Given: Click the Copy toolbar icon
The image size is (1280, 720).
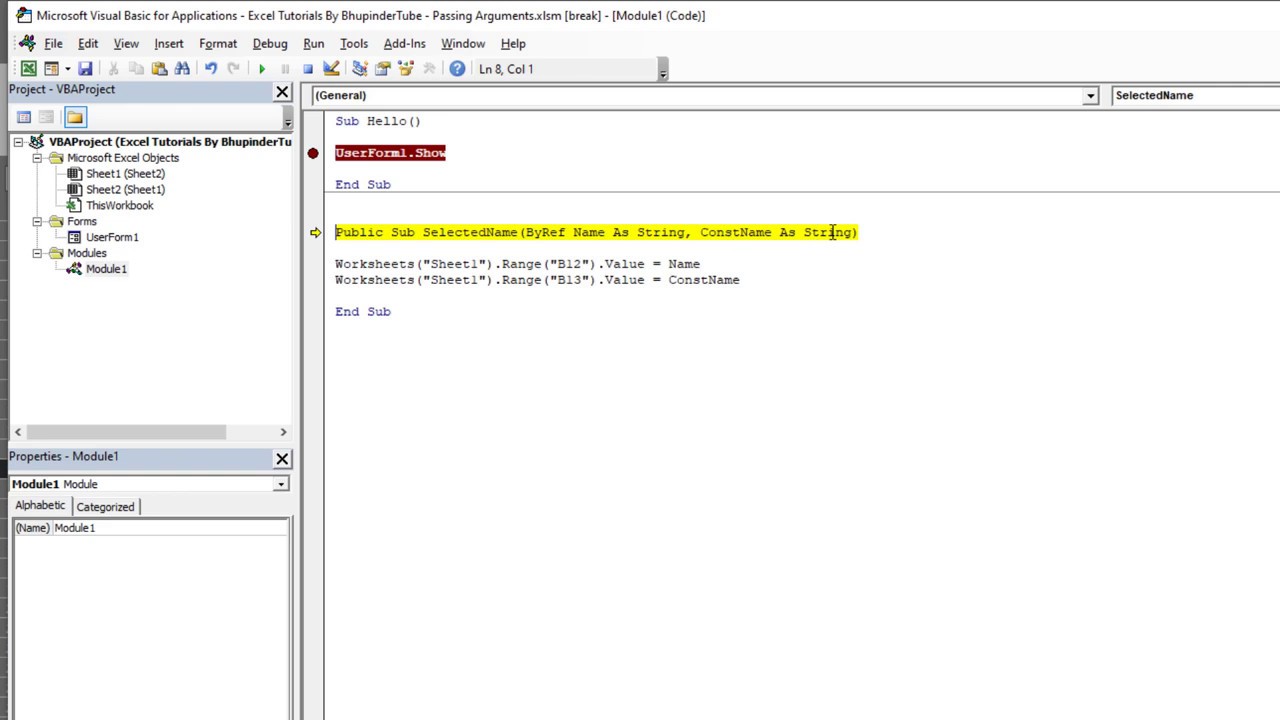Looking at the screenshot, I should (x=136, y=69).
